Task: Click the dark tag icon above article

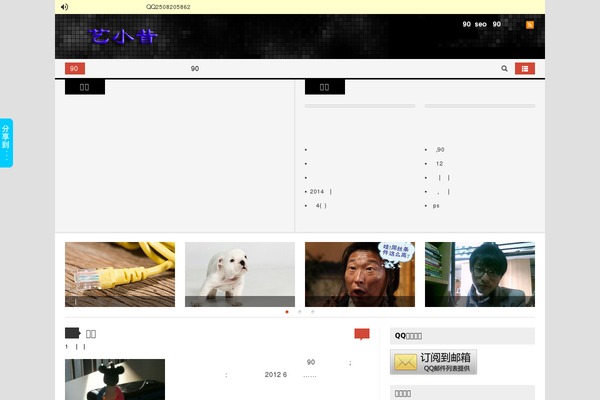Action: point(73,333)
